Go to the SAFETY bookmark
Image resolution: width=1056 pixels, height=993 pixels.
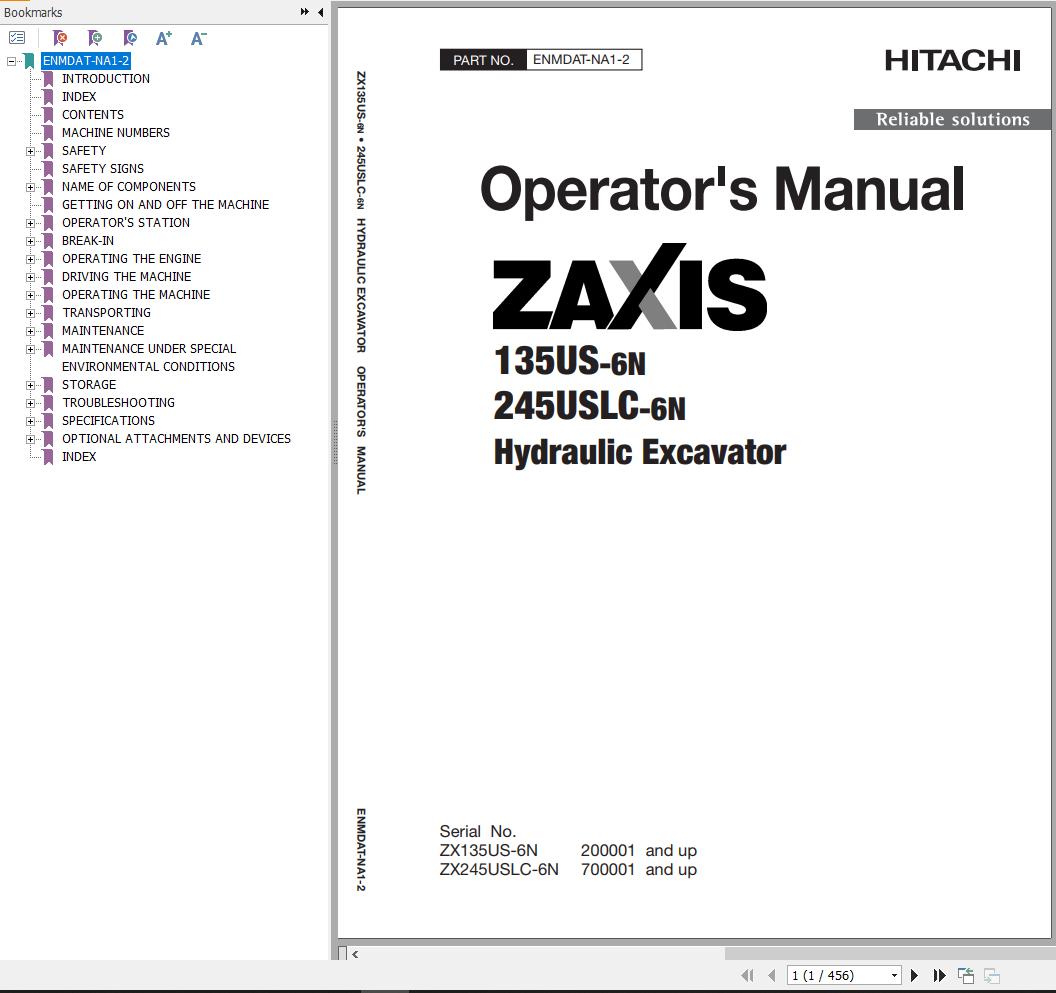[84, 151]
